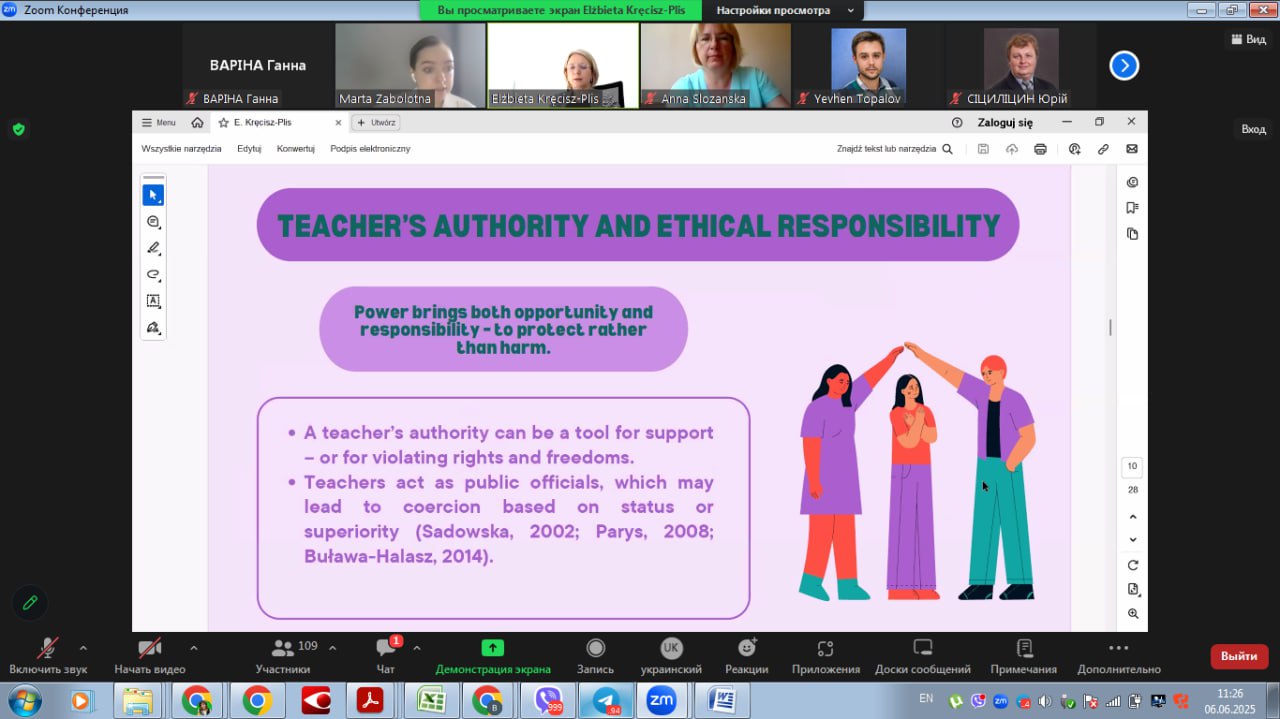Toggle the annotation pencil green circle button
Image resolution: width=1280 pixels, height=719 pixels.
point(30,603)
